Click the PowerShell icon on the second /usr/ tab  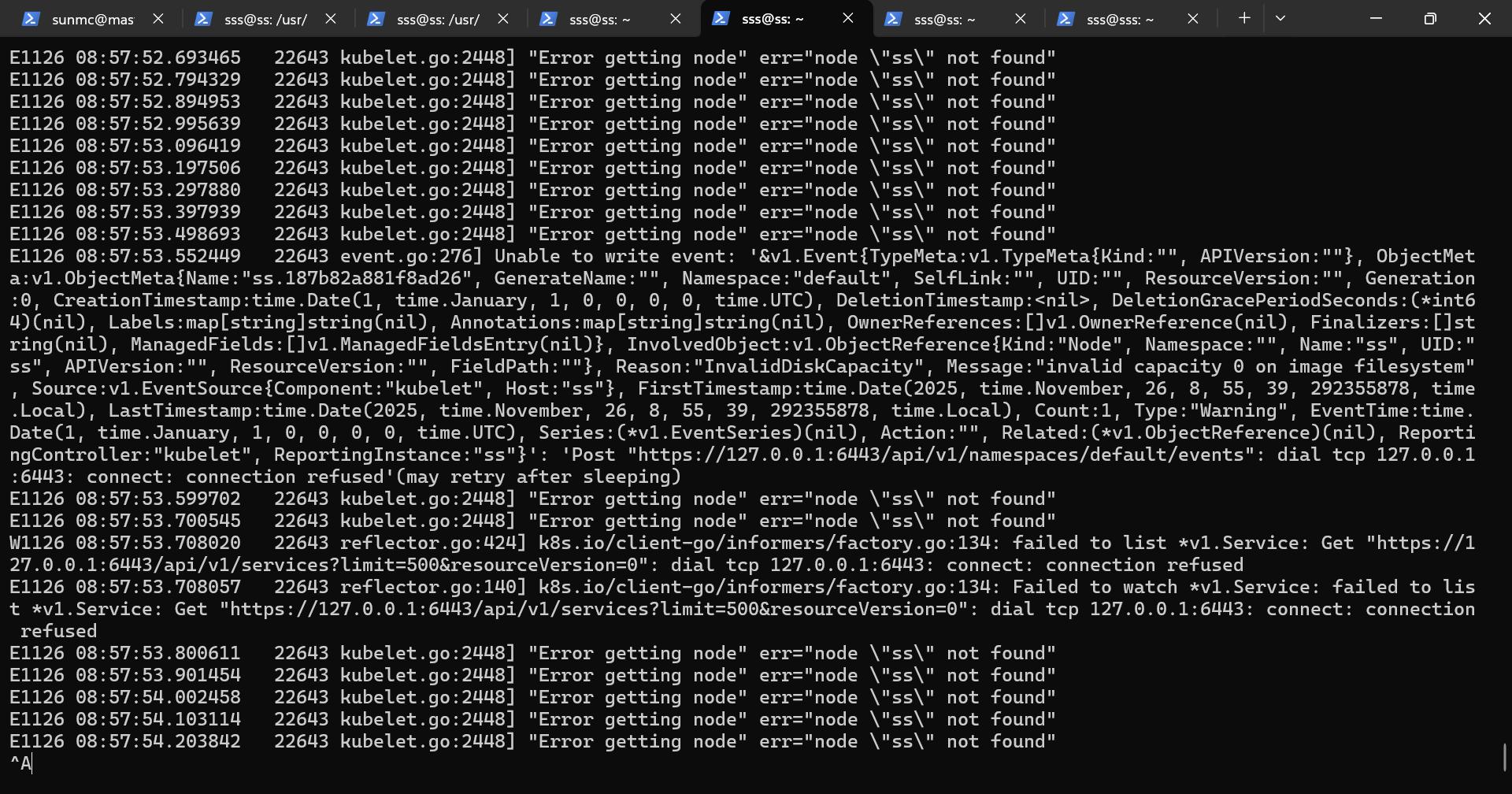376,19
